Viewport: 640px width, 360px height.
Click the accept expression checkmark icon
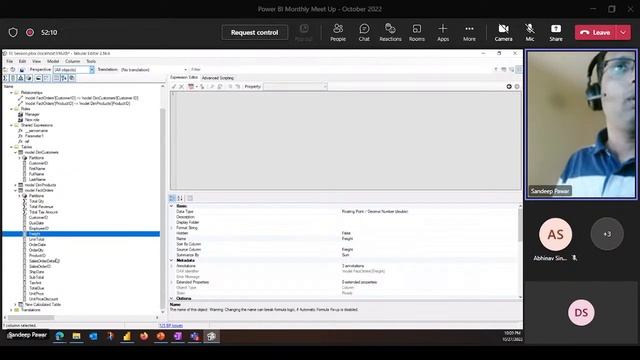pos(174,87)
